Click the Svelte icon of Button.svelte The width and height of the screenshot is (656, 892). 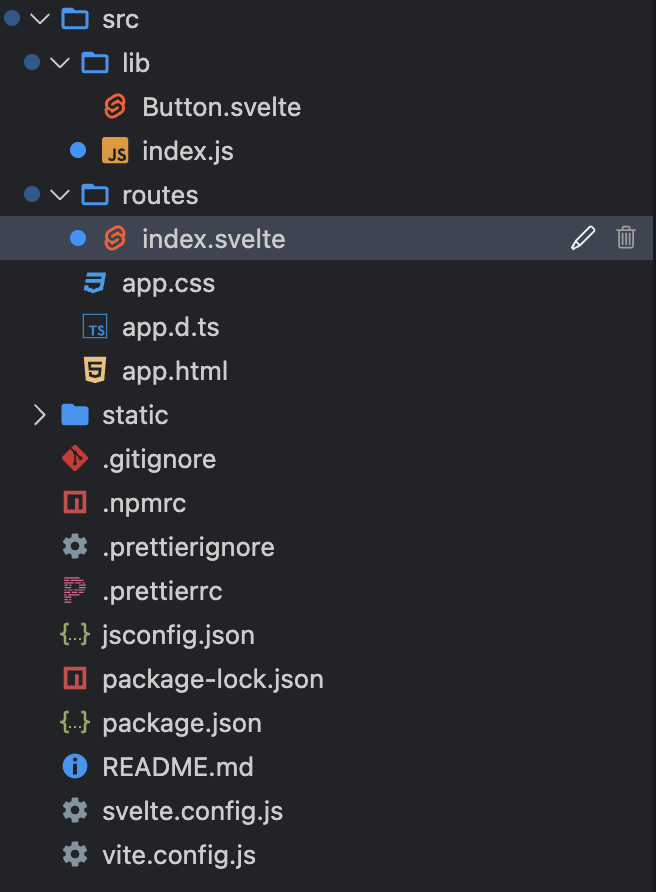[115, 106]
